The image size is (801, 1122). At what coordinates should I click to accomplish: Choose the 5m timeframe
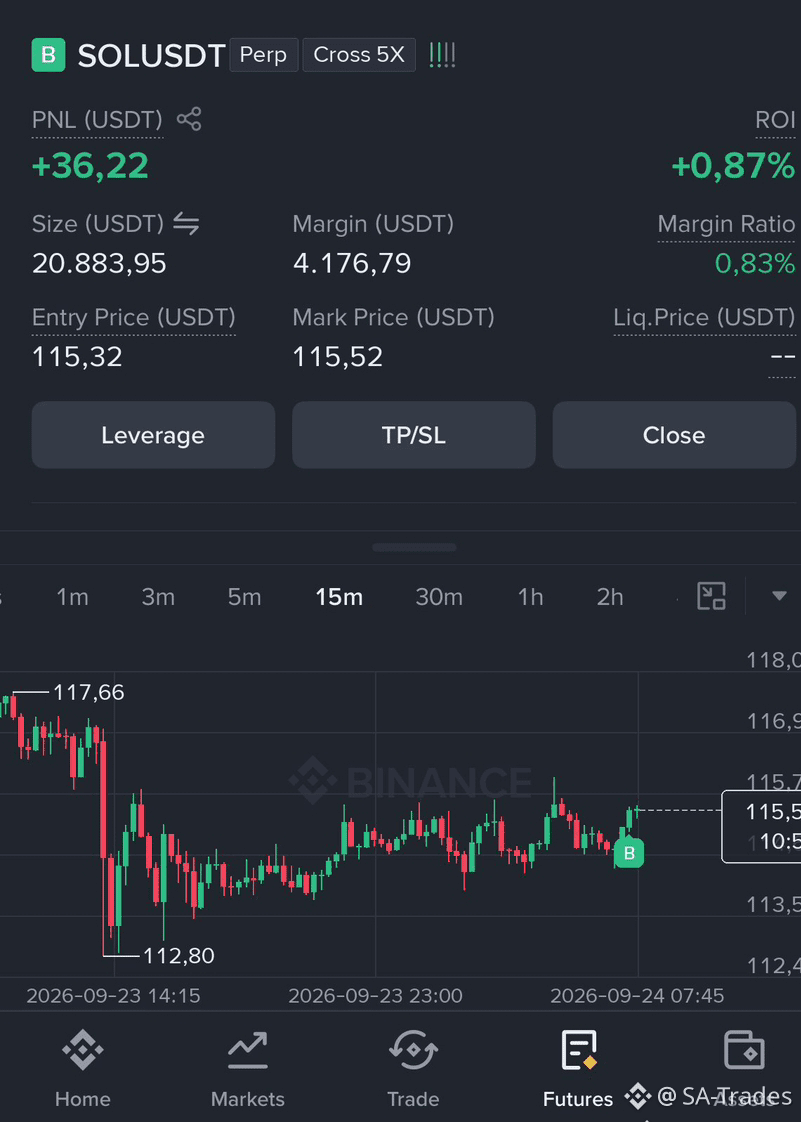tap(244, 597)
